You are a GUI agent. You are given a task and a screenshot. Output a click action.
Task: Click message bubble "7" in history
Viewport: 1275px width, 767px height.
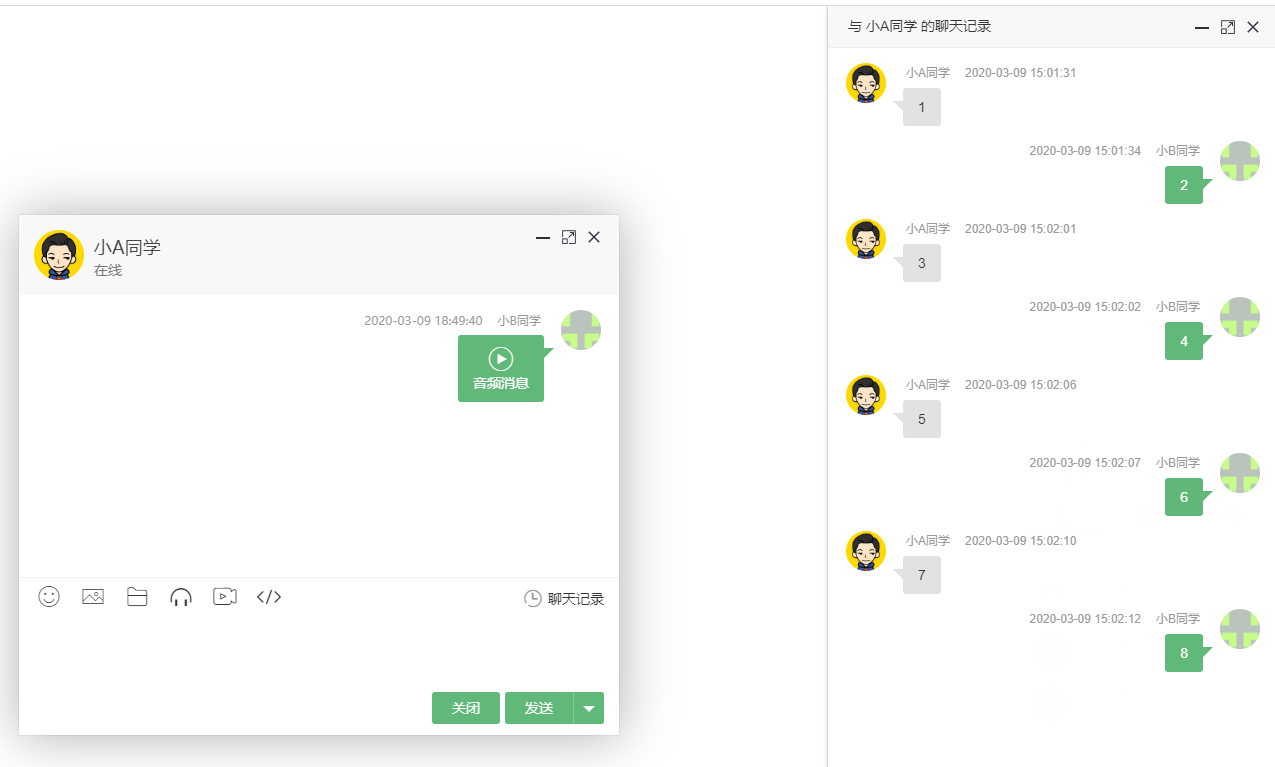[x=922, y=575]
